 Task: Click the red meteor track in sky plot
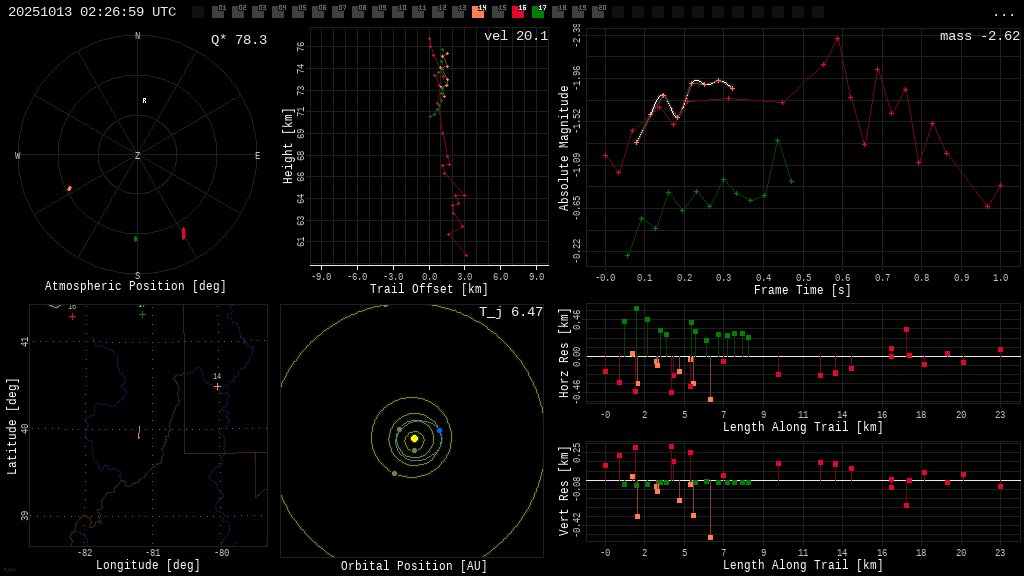click(183, 233)
